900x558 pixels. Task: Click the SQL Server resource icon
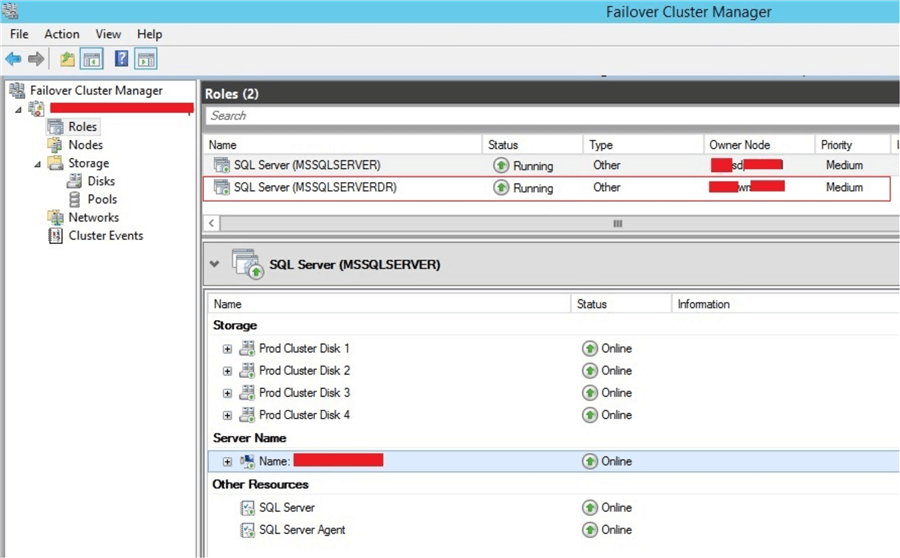tap(247, 507)
